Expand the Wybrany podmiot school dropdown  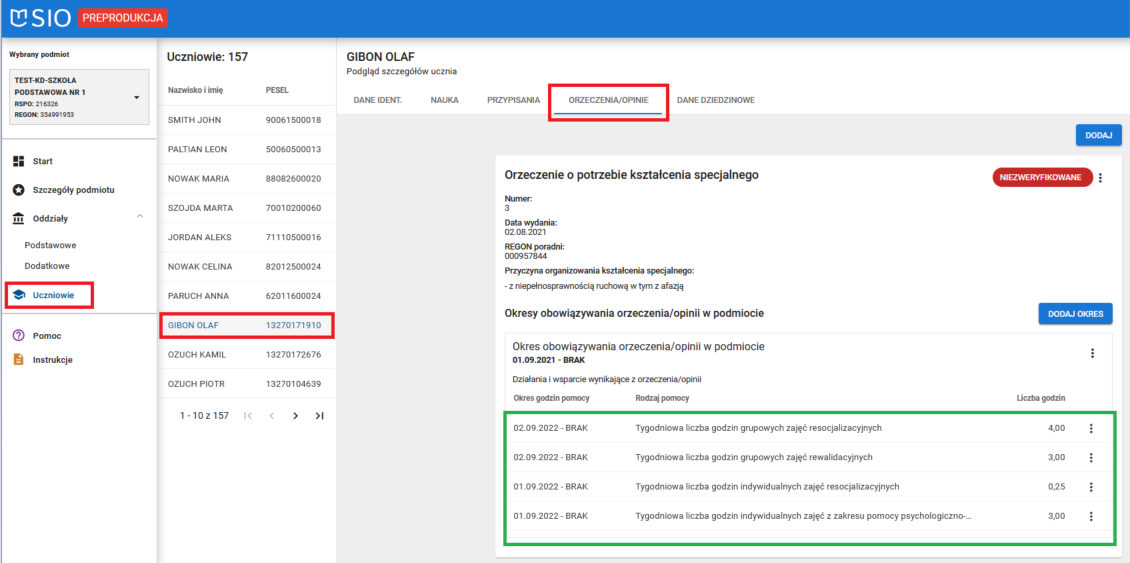tap(136, 97)
